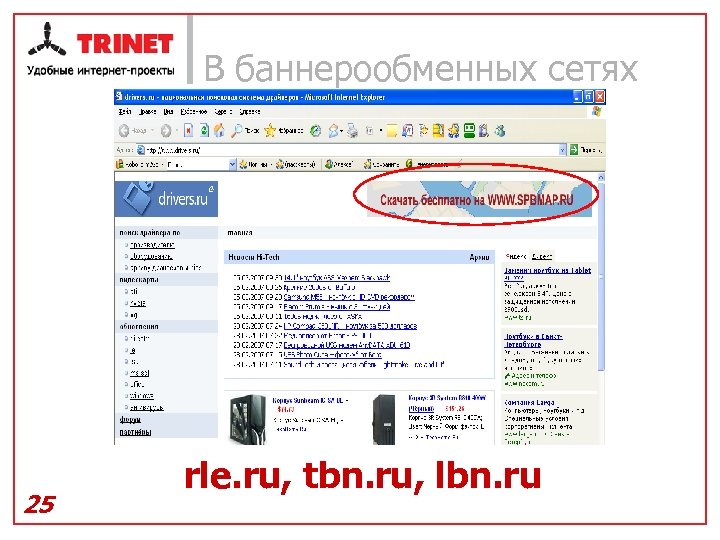720x540 pixels.
Task: Open the Правка (Edit) menu
Action: click(x=147, y=112)
